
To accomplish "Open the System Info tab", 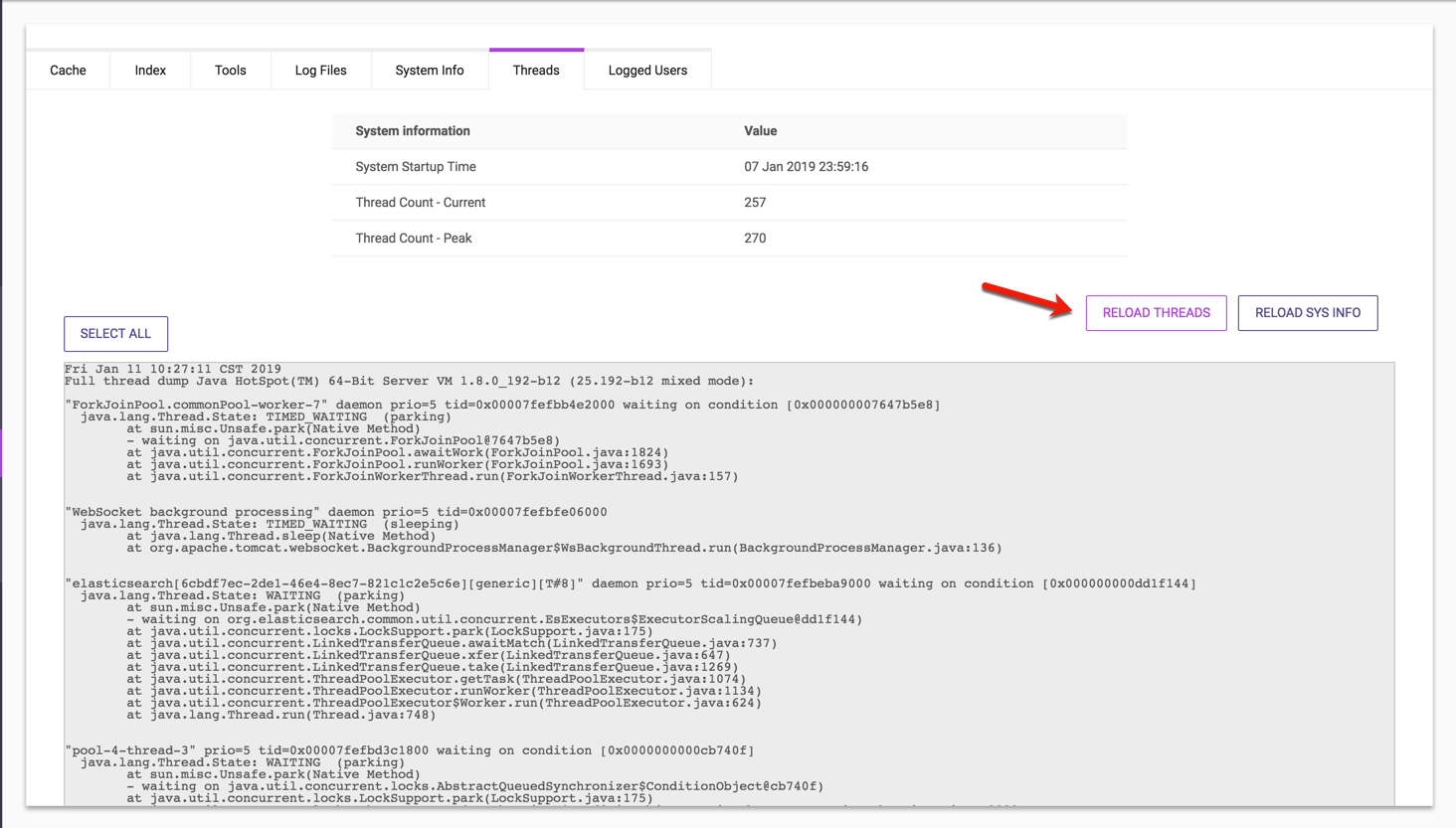I will pyautogui.click(x=430, y=71).
